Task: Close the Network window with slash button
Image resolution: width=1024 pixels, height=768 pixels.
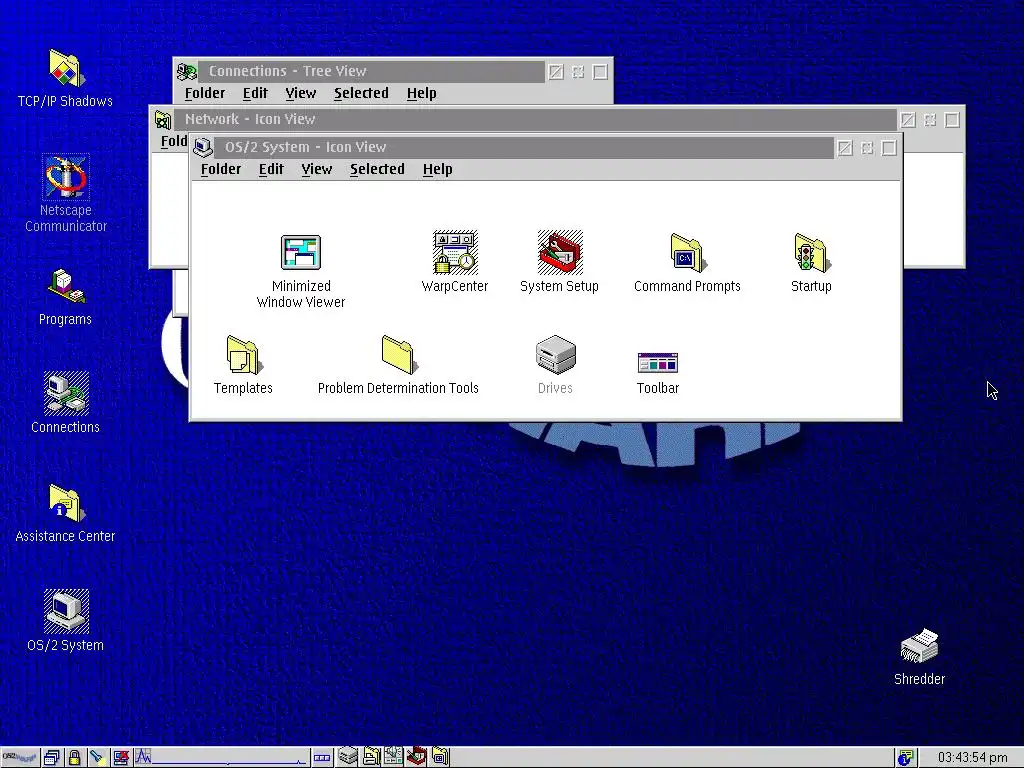Action: tap(908, 120)
